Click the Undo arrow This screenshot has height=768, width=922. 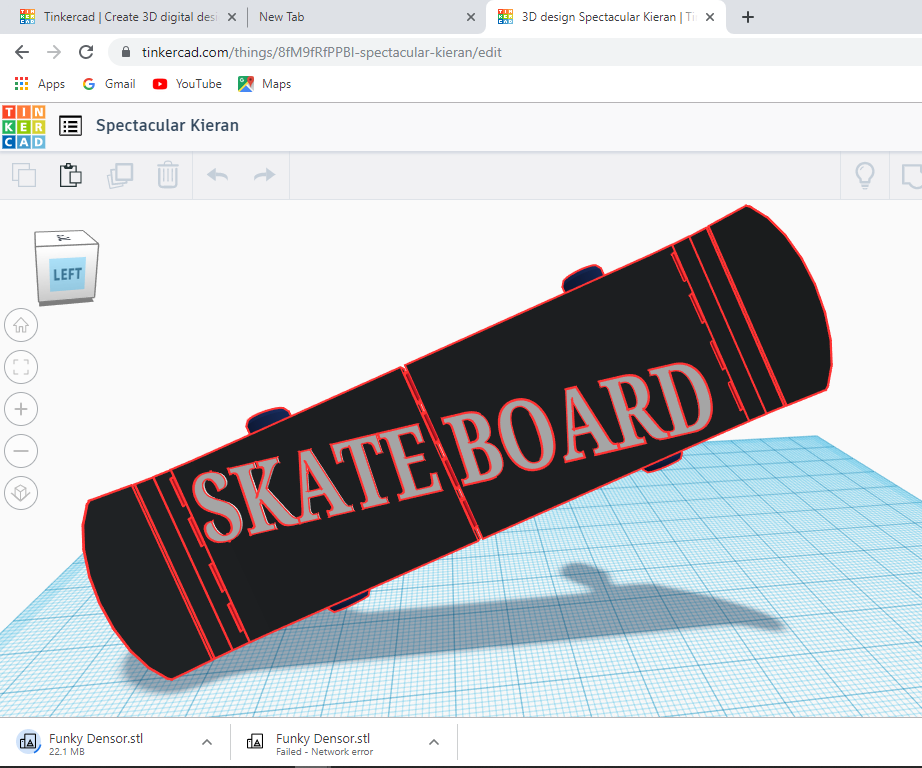point(218,175)
